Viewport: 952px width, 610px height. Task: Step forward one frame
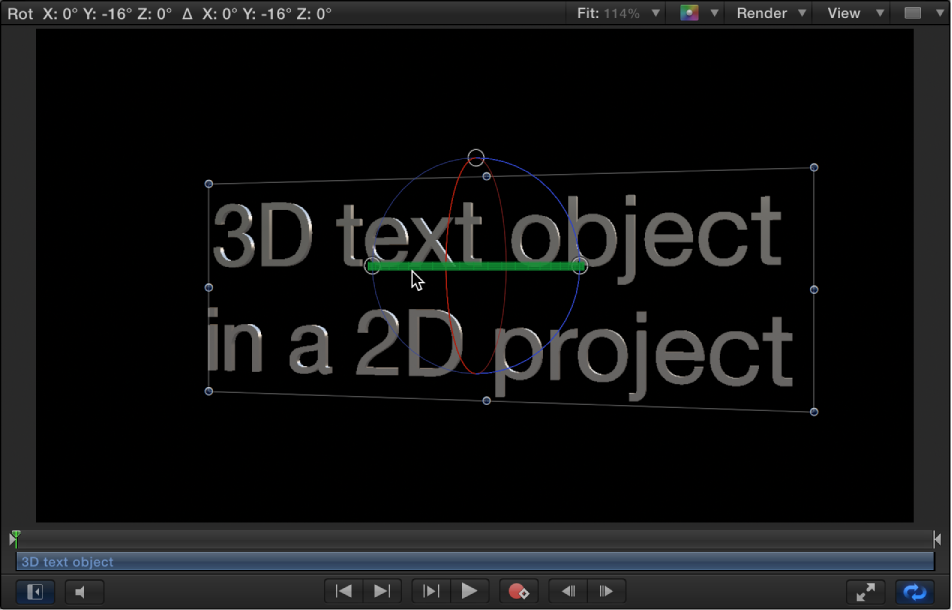(605, 591)
